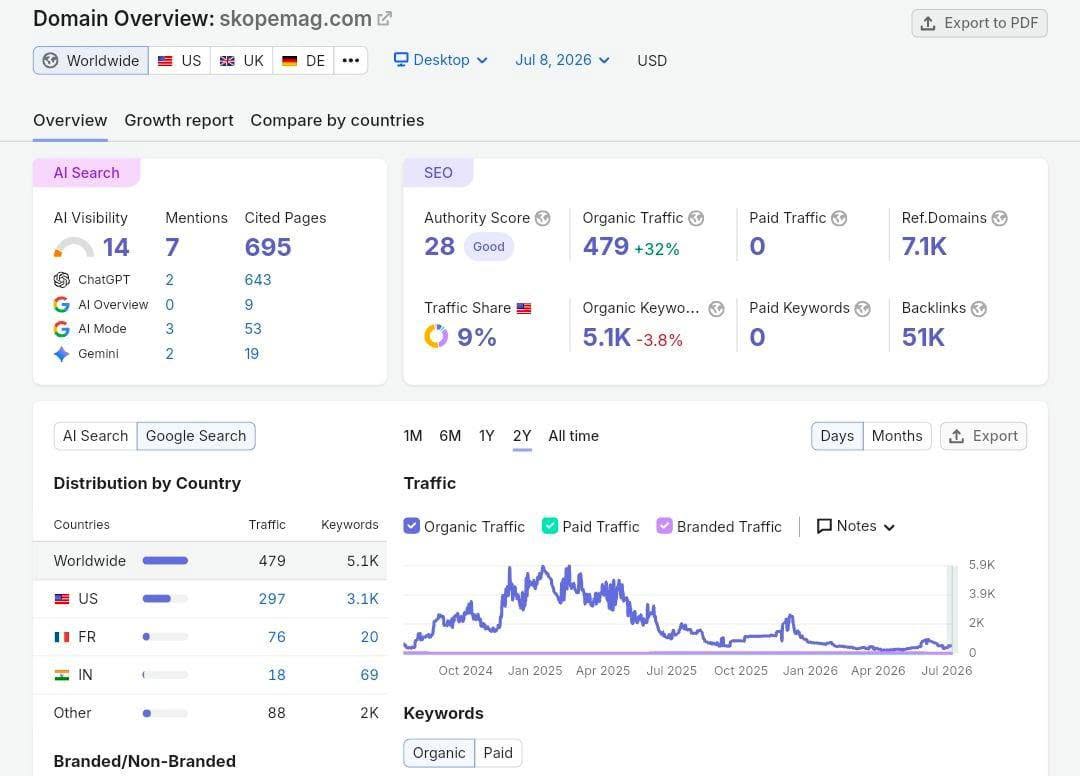The width and height of the screenshot is (1080, 776).
Task: Click the chart Export upload icon
Action: pyautogui.click(x=957, y=437)
